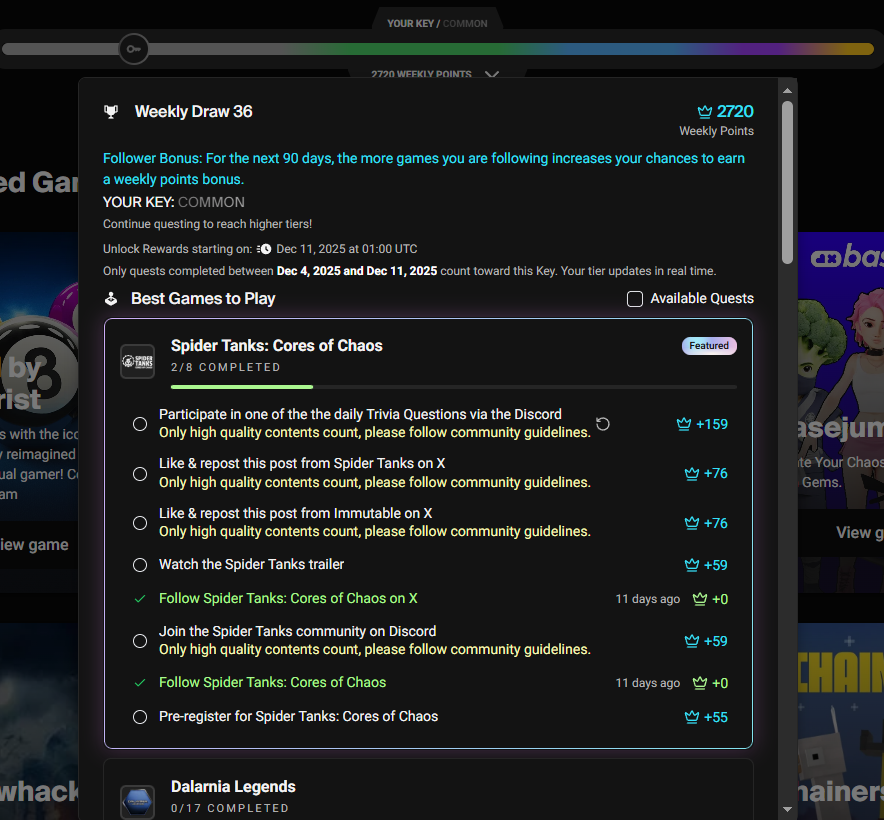
Task: Select circle for Pre-register Spider Tanks quest
Action: (x=140, y=717)
